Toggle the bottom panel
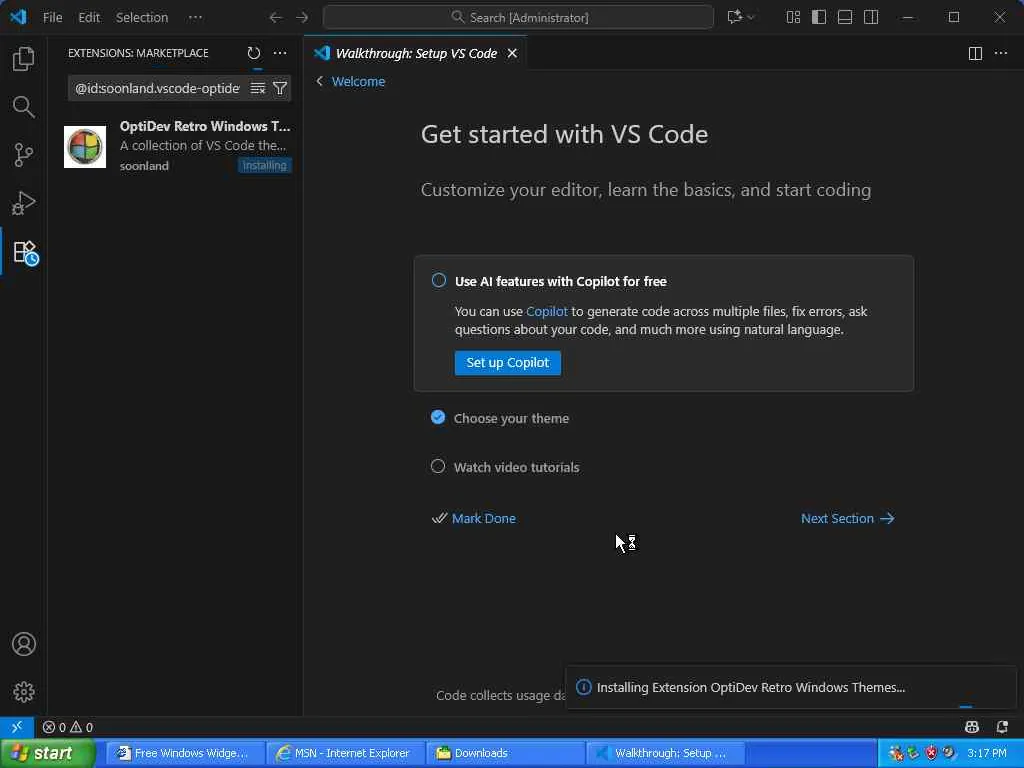 click(x=845, y=18)
